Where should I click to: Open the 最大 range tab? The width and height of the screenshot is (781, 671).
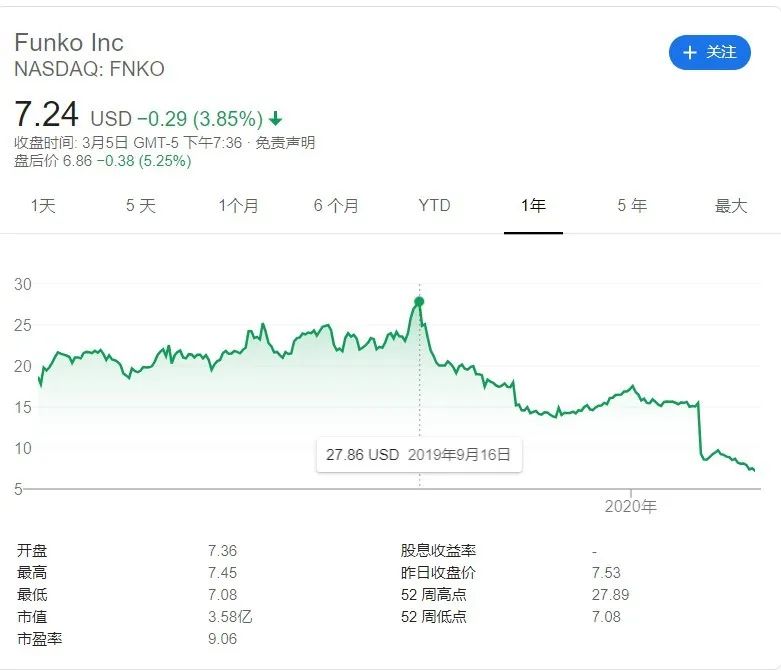[731, 206]
